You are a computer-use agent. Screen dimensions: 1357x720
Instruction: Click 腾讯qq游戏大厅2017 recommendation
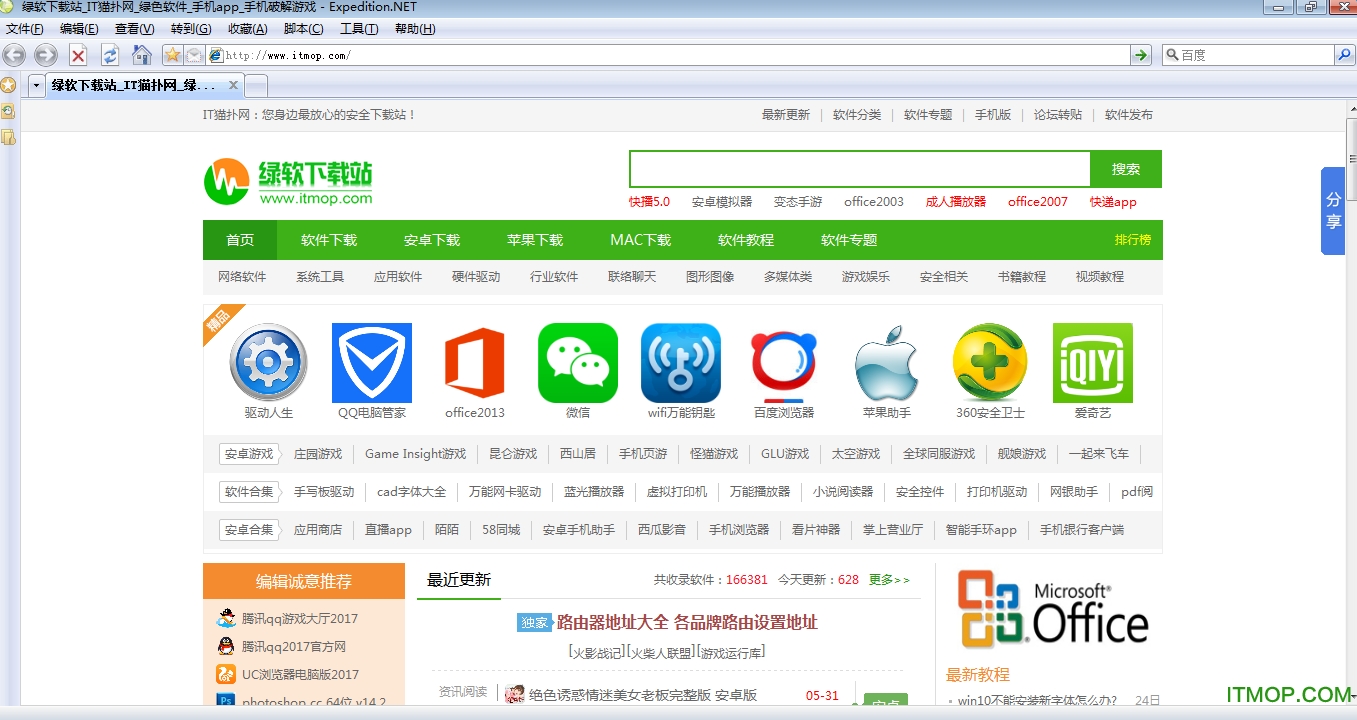300,619
